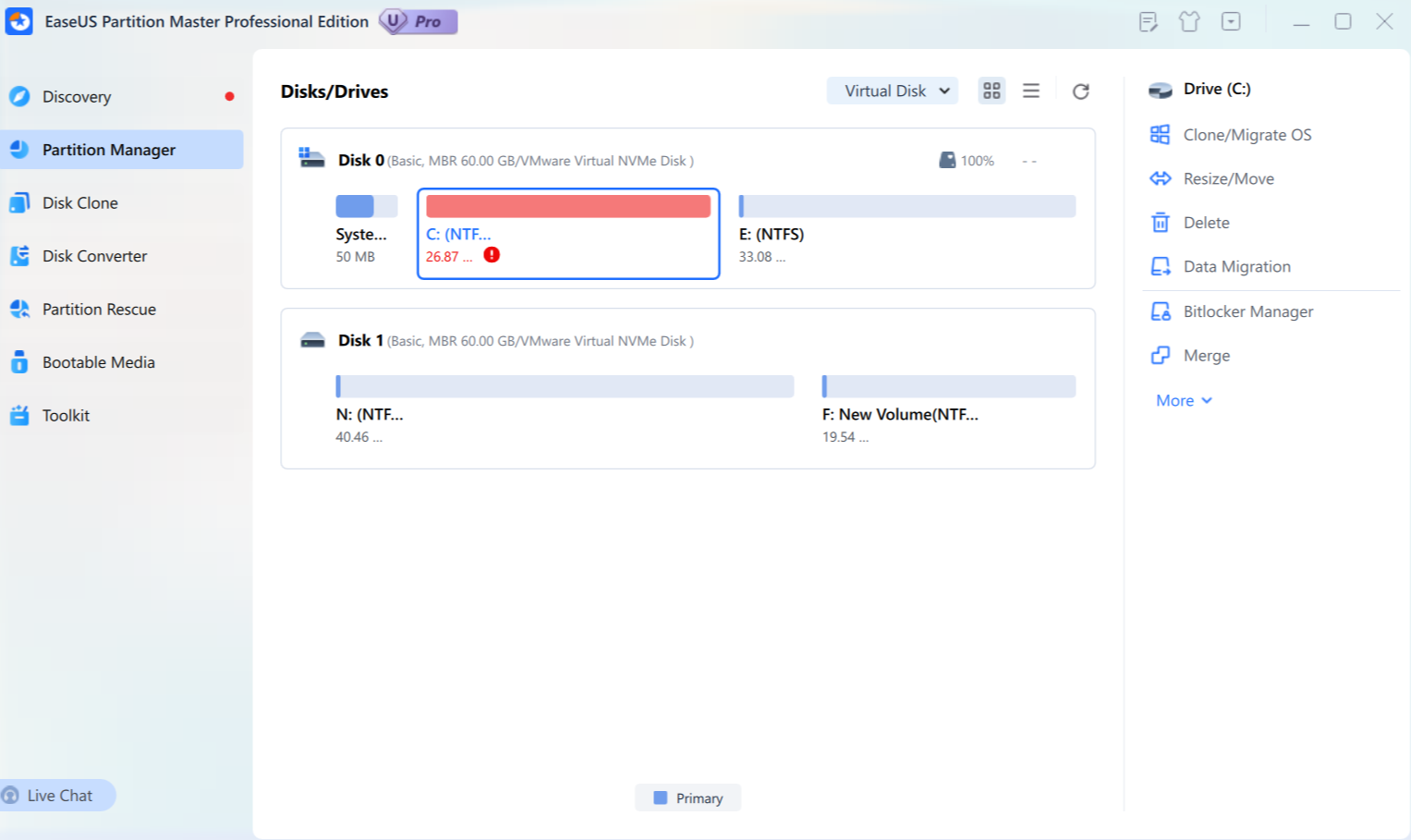This screenshot has width=1411, height=840.
Task: Select the F: New Volume partition
Action: pos(949,411)
